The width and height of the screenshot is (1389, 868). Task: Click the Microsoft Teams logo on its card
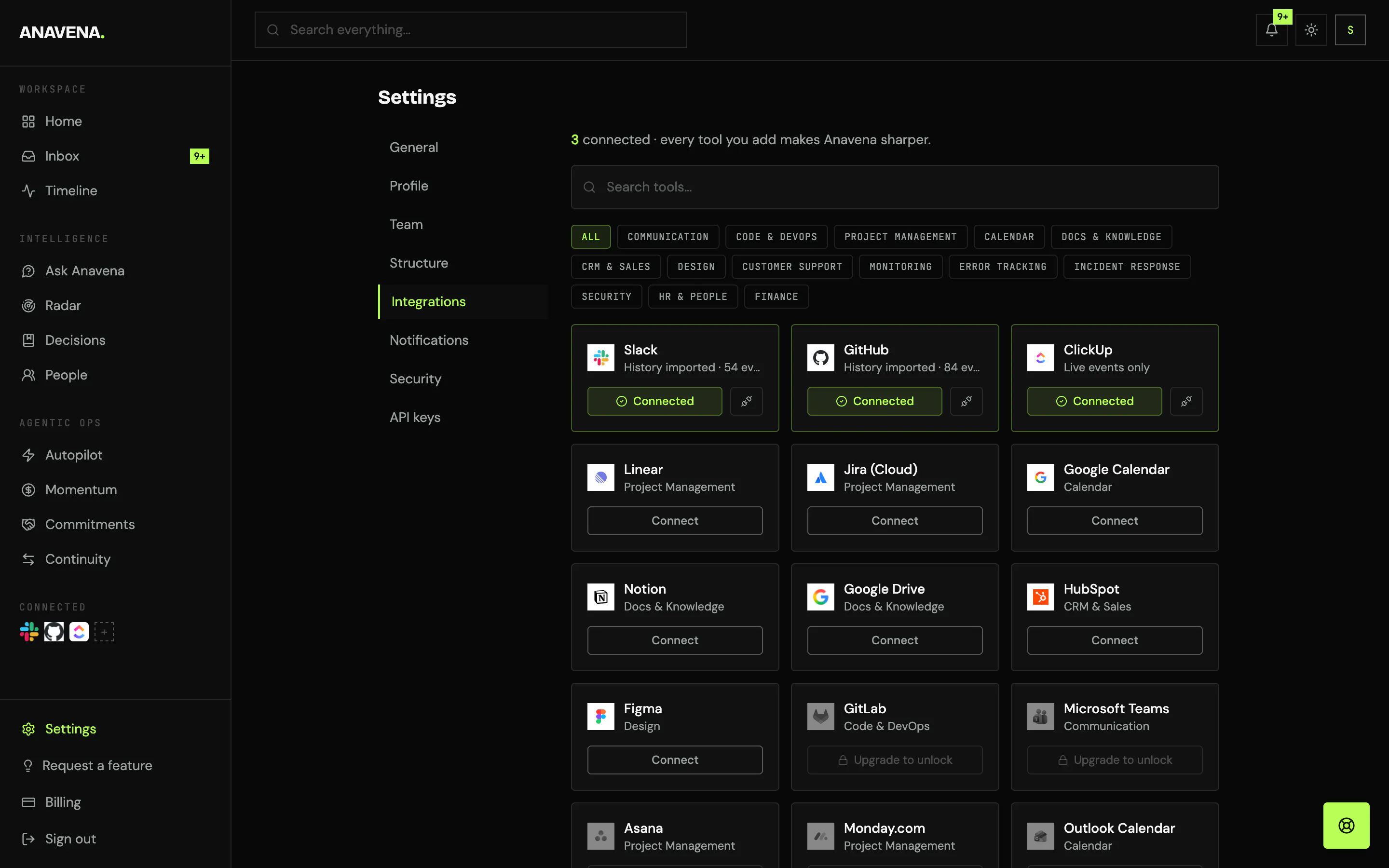pos(1041,717)
